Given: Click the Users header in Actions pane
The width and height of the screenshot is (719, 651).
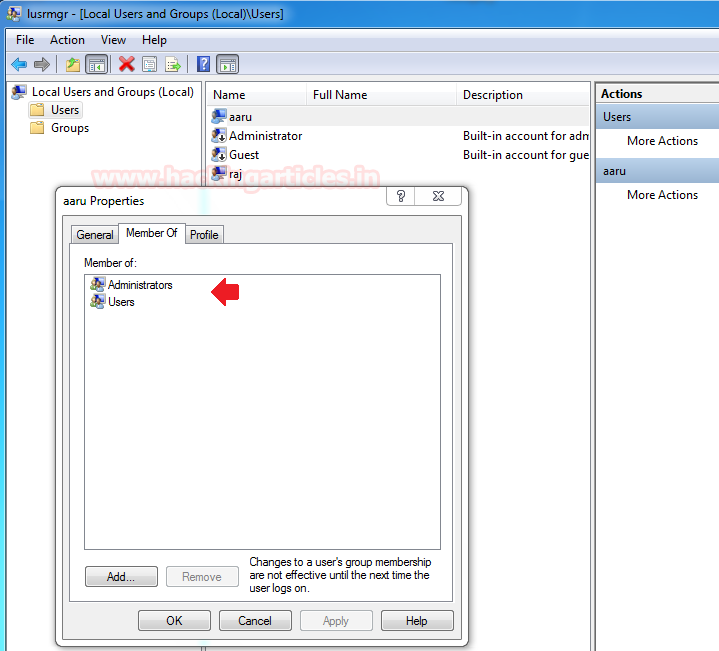Looking at the screenshot, I should pos(657,117).
